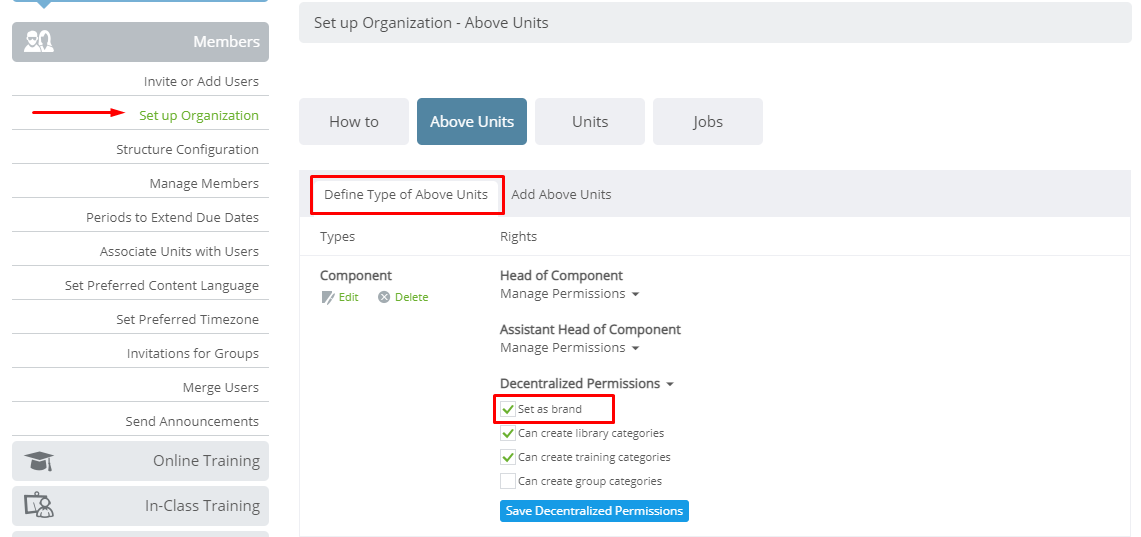Click the Types column header
Image resolution: width=1141 pixels, height=537 pixels.
point(338,236)
